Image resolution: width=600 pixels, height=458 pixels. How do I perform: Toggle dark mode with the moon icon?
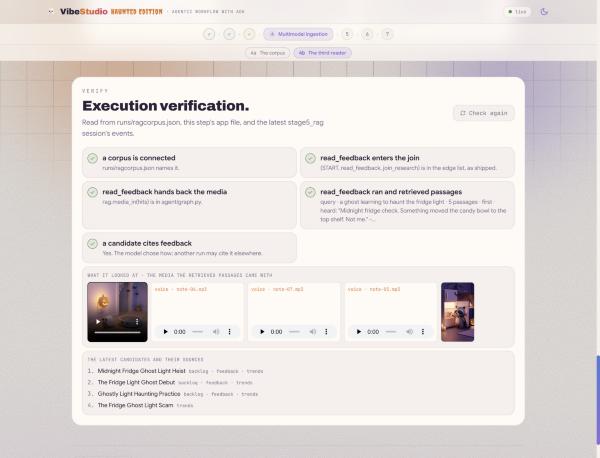pos(544,11)
